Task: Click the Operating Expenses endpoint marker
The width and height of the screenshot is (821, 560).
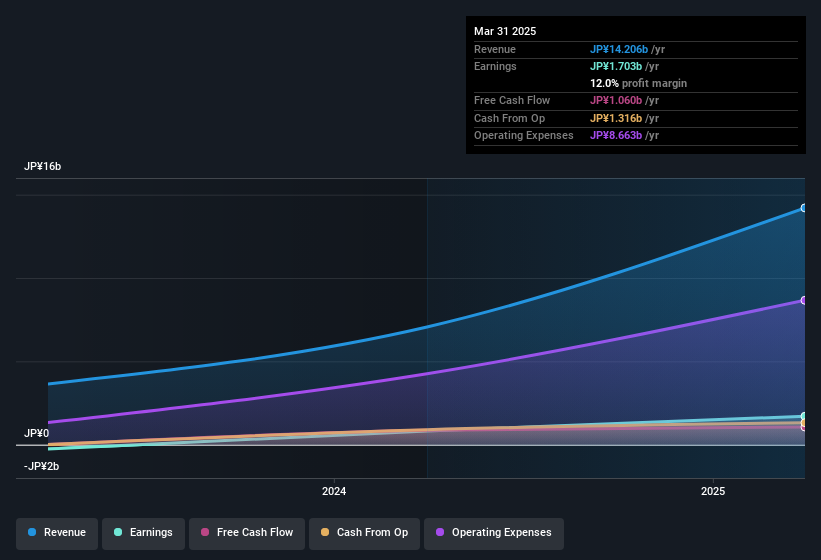Action: click(804, 300)
